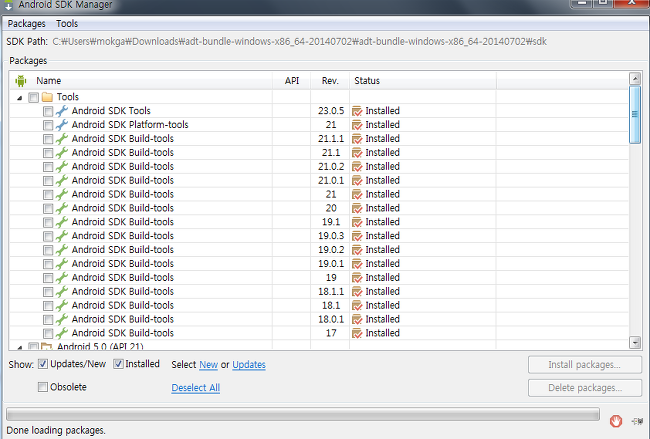Check the Android SDK Platform-tools checkbox

click(48, 125)
